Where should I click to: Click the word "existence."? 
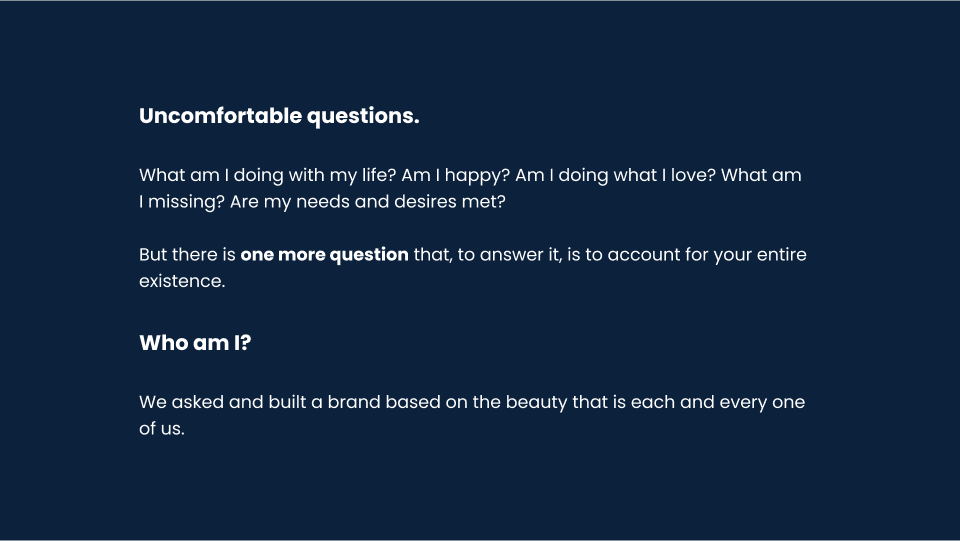tap(182, 281)
